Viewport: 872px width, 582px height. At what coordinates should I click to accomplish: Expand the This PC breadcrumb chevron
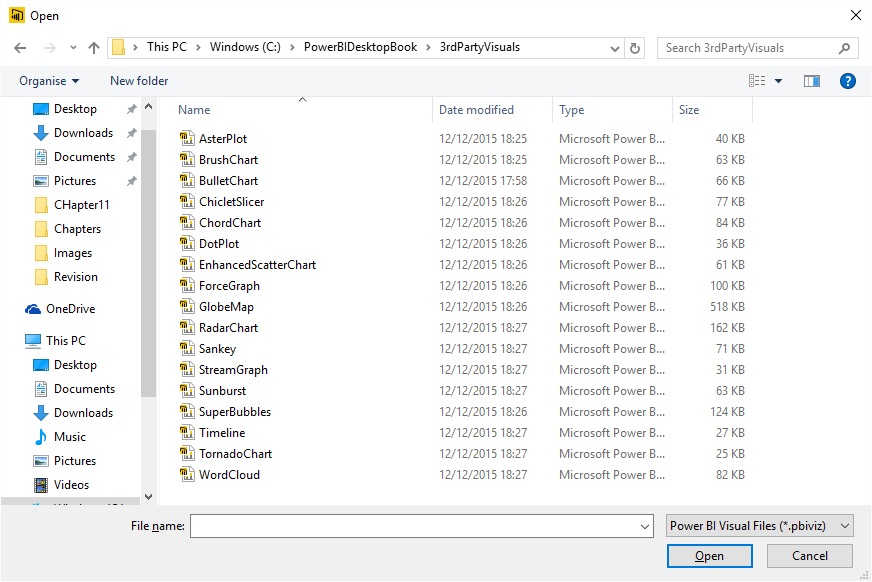tap(198, 48)
